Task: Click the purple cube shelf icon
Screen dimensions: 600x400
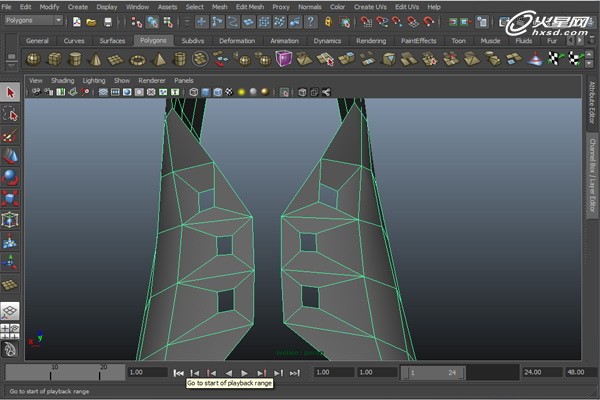Action: (284, 59)
